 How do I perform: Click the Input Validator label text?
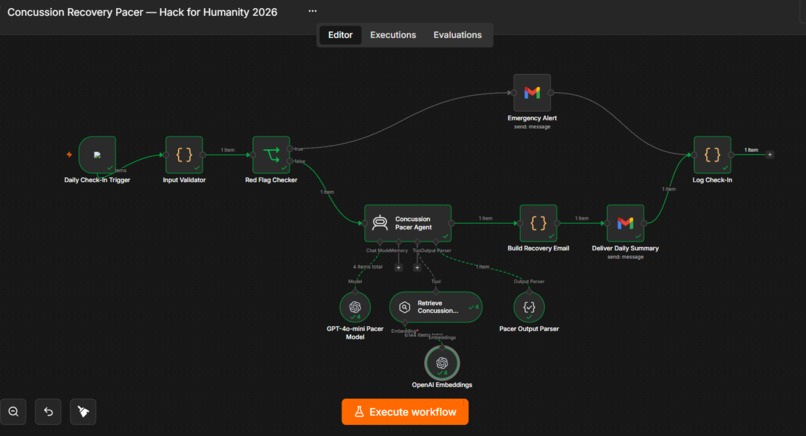tap(184, 180)
